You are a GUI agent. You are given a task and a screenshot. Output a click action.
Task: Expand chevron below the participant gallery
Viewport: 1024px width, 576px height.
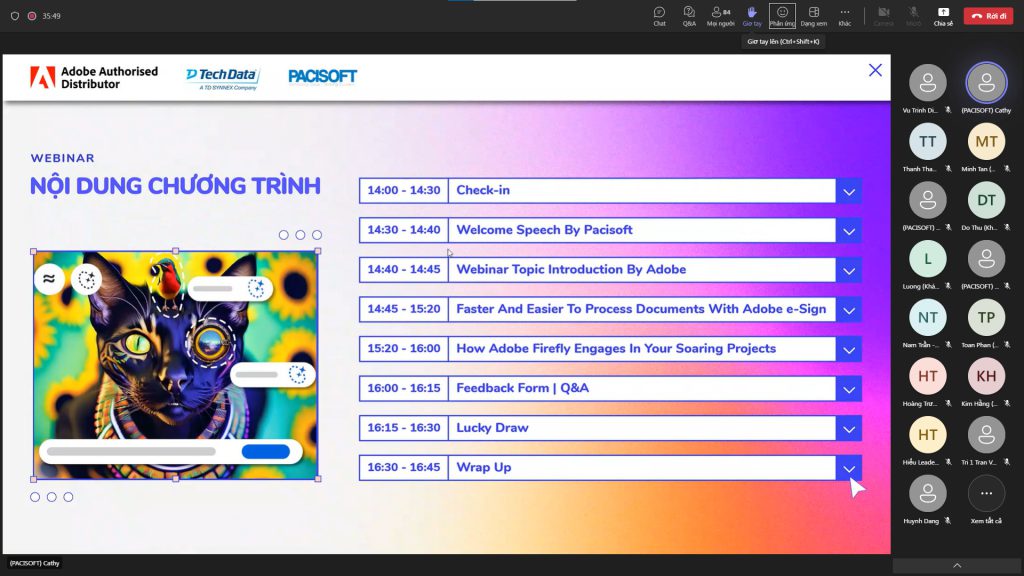pos(957,565)
